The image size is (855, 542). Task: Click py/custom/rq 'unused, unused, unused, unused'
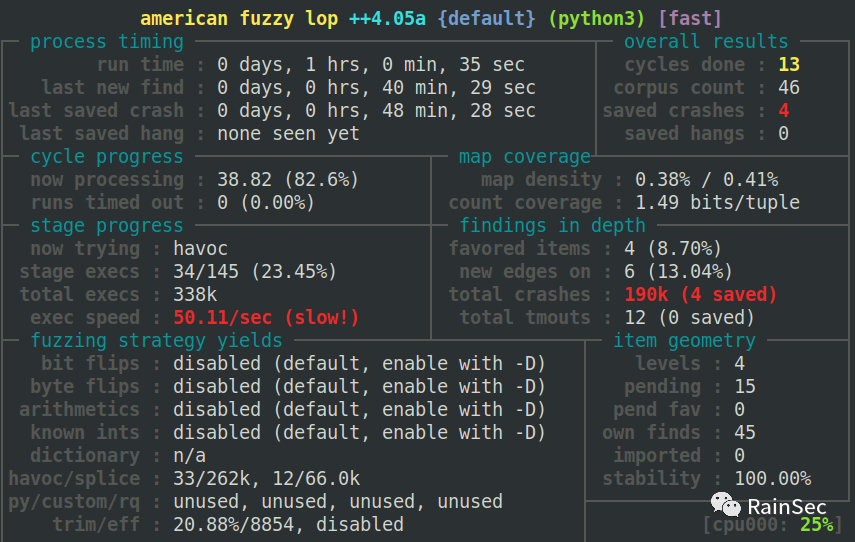pos(338,501)
